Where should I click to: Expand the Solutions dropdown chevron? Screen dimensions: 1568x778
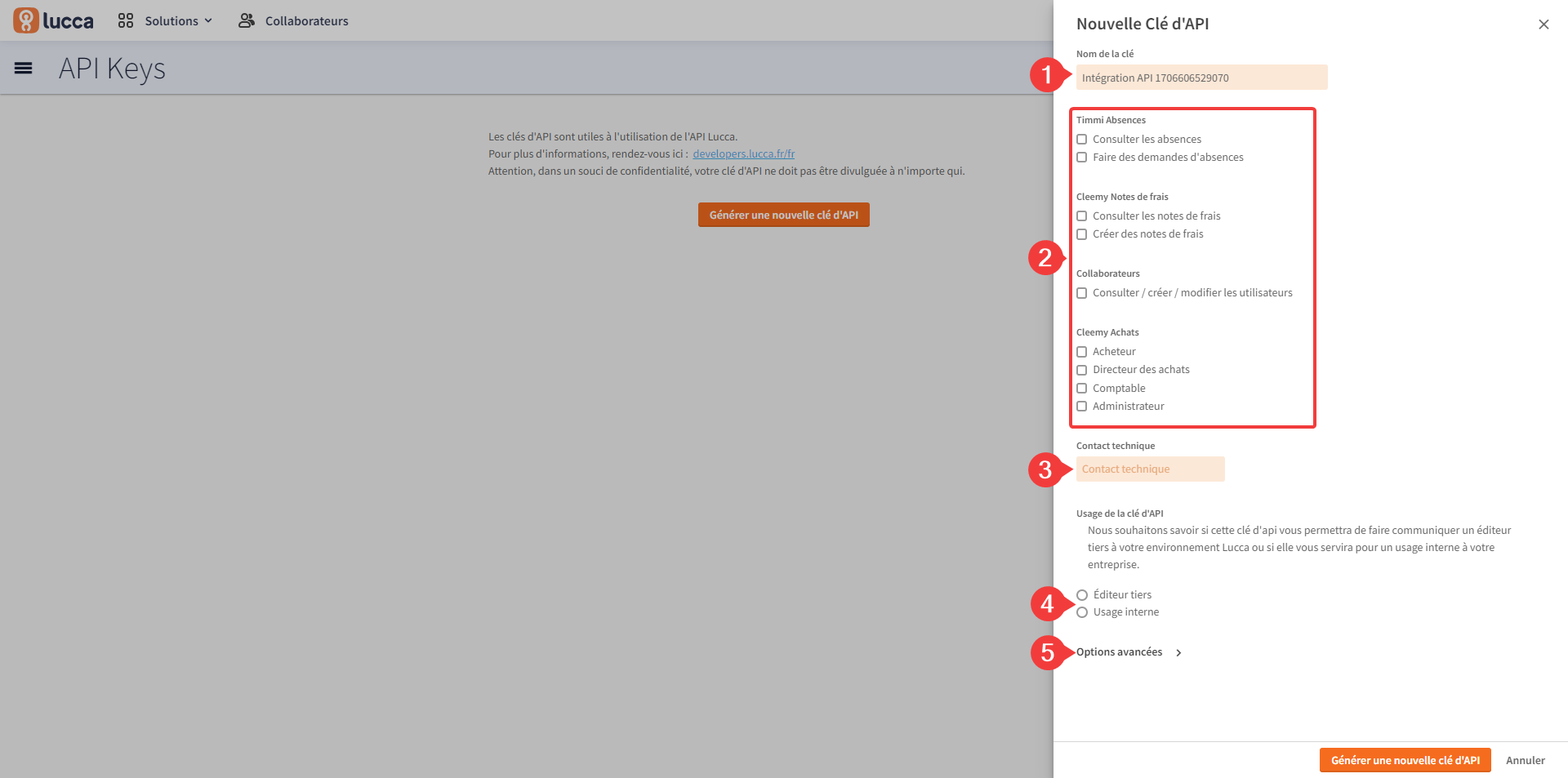tap(208, 21)
